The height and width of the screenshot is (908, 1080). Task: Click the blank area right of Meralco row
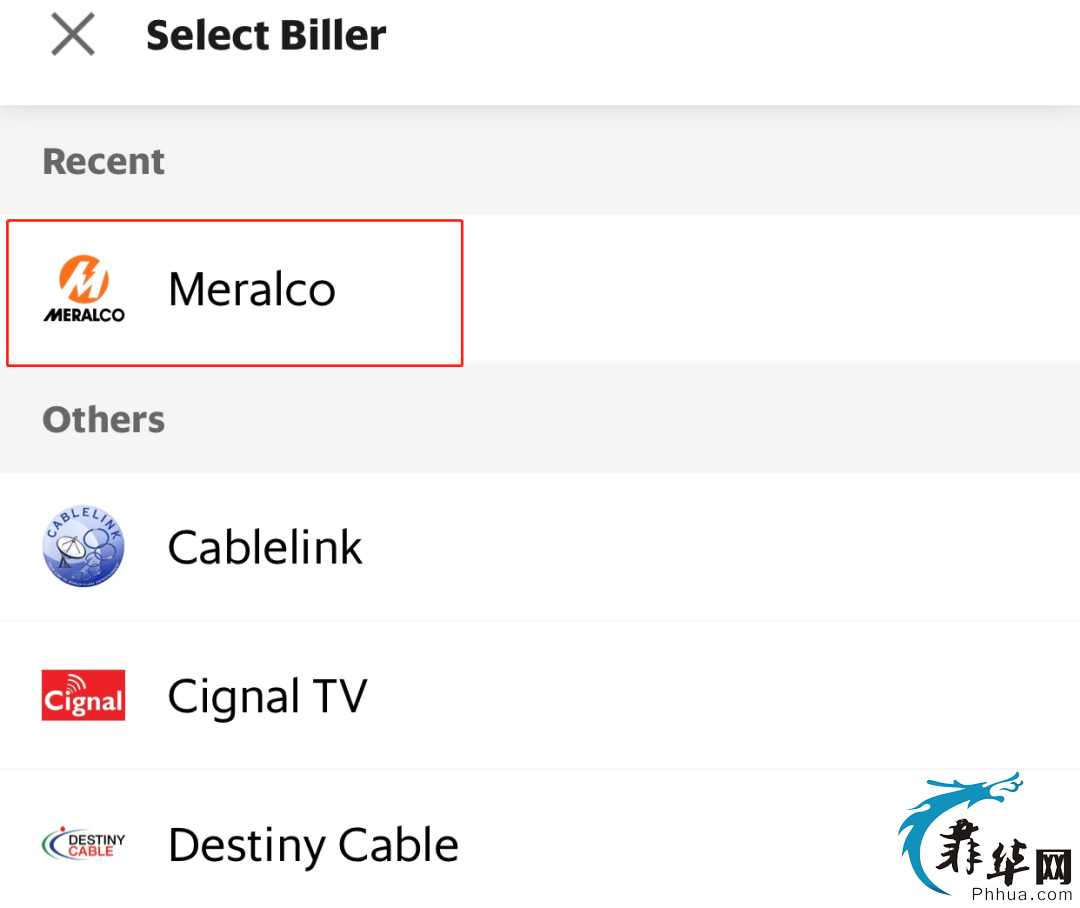pyautogui.click(x=771, y=287)
